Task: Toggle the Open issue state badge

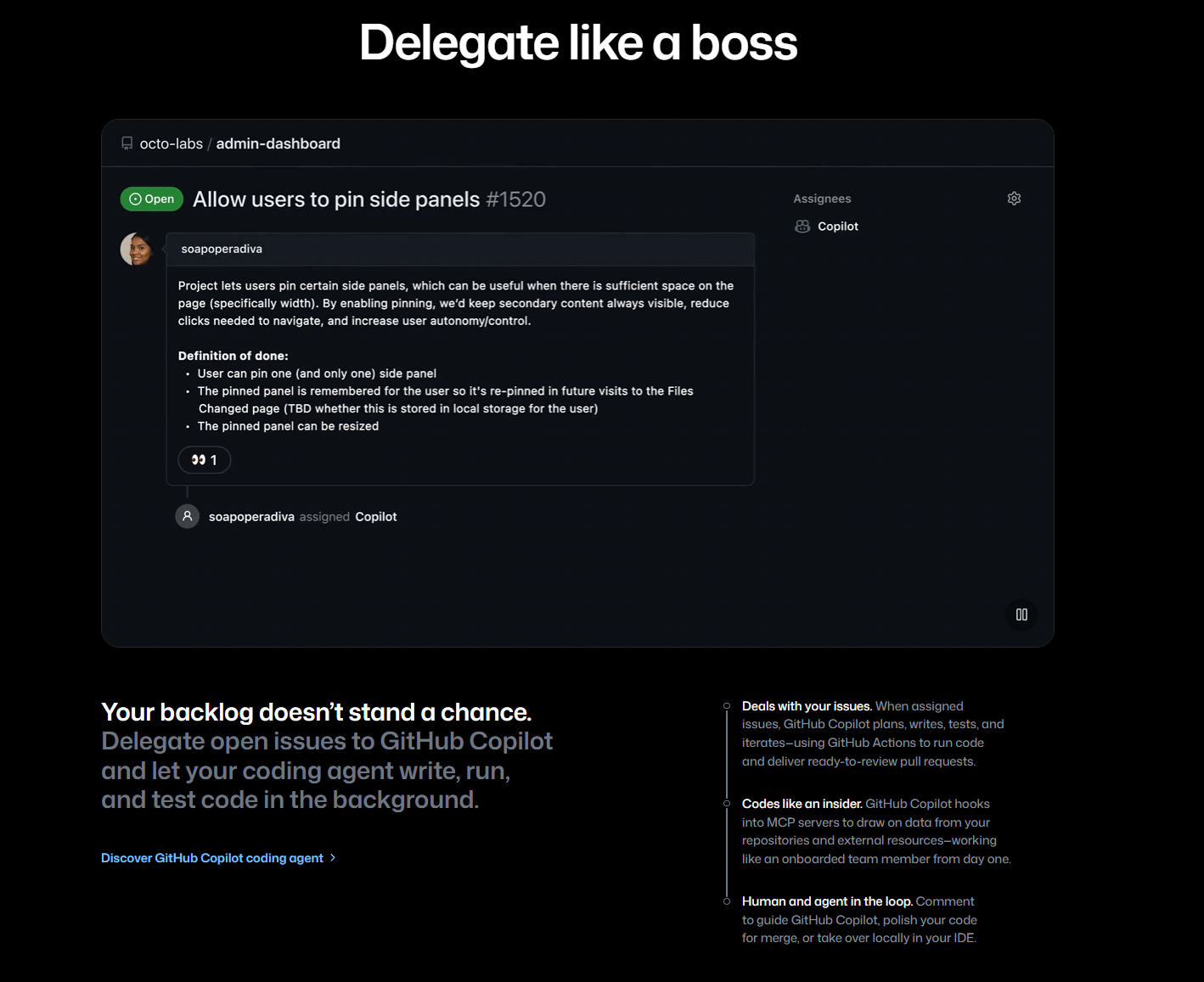Action: [x=151, y=199]
